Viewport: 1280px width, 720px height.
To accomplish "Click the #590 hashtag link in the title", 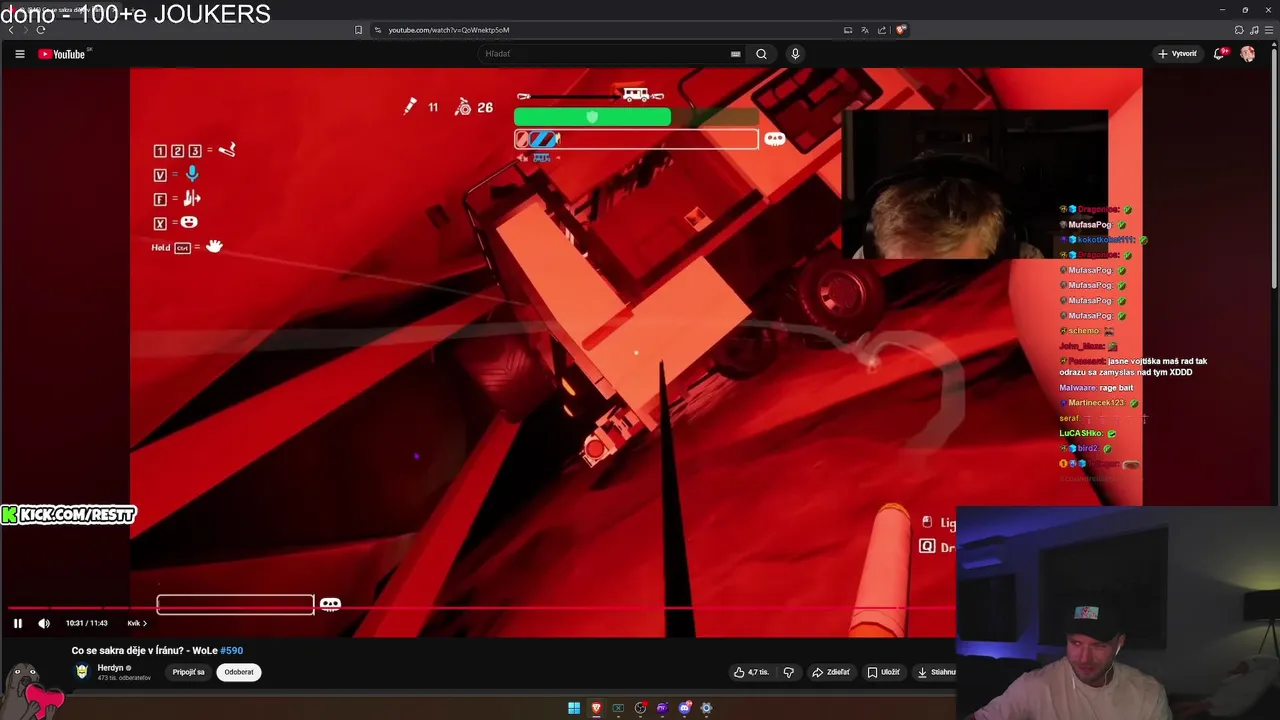I will pyautogui.click(x=231, y=650).
